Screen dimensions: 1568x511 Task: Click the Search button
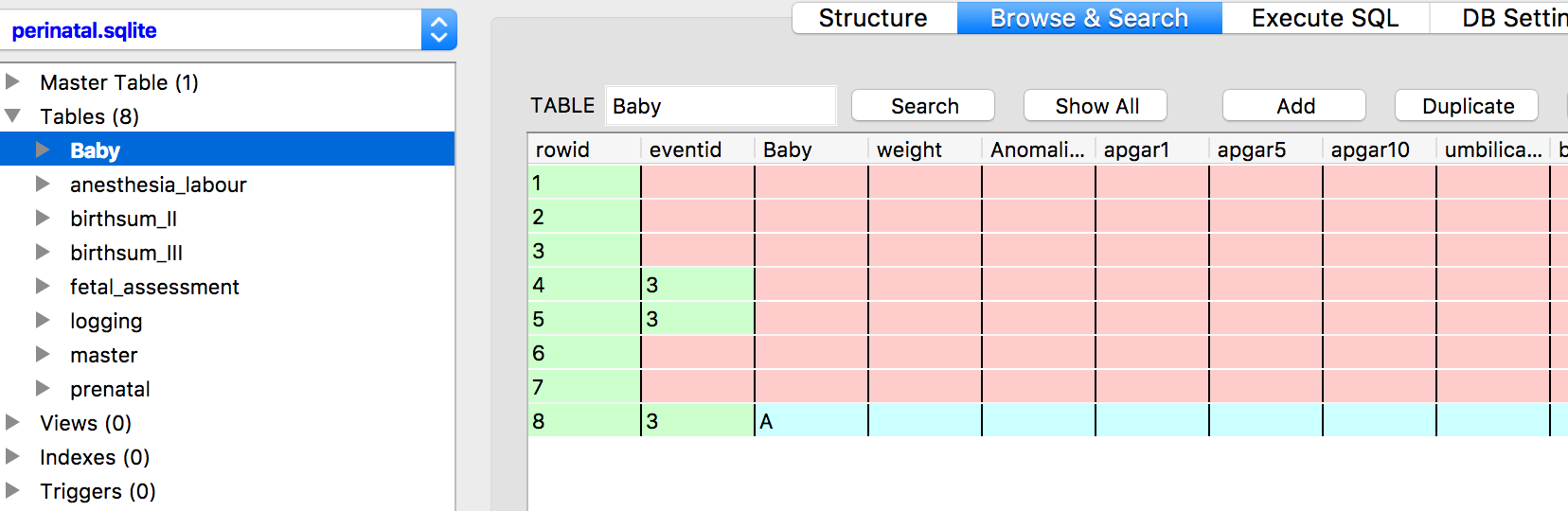click(x=924, y=106)
